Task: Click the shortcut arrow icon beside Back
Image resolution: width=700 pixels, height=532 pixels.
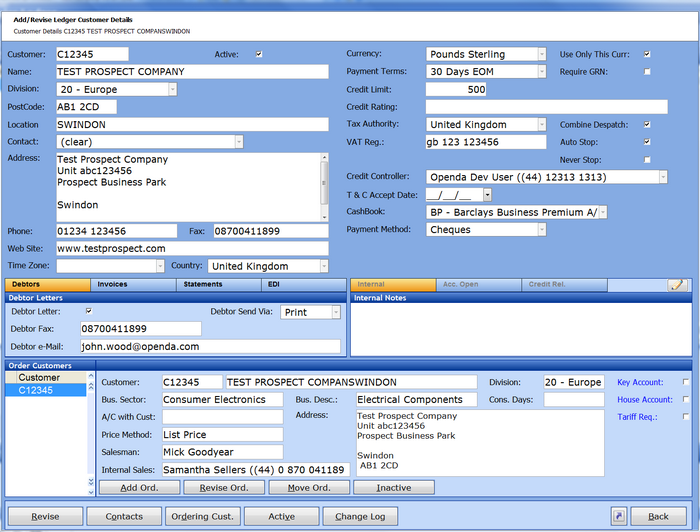Action: (619, 516)
